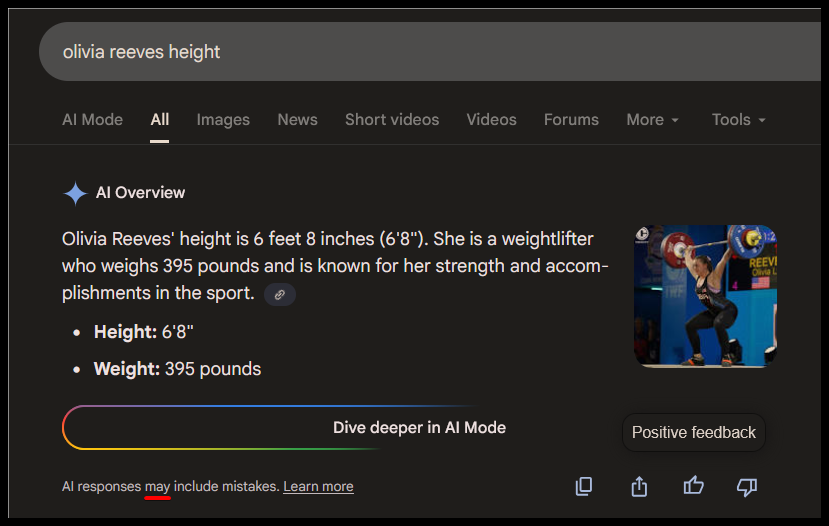Copy the AI Overview response
Image resolution: width=829 pixels, height=526 pixels.
[584, 486]
